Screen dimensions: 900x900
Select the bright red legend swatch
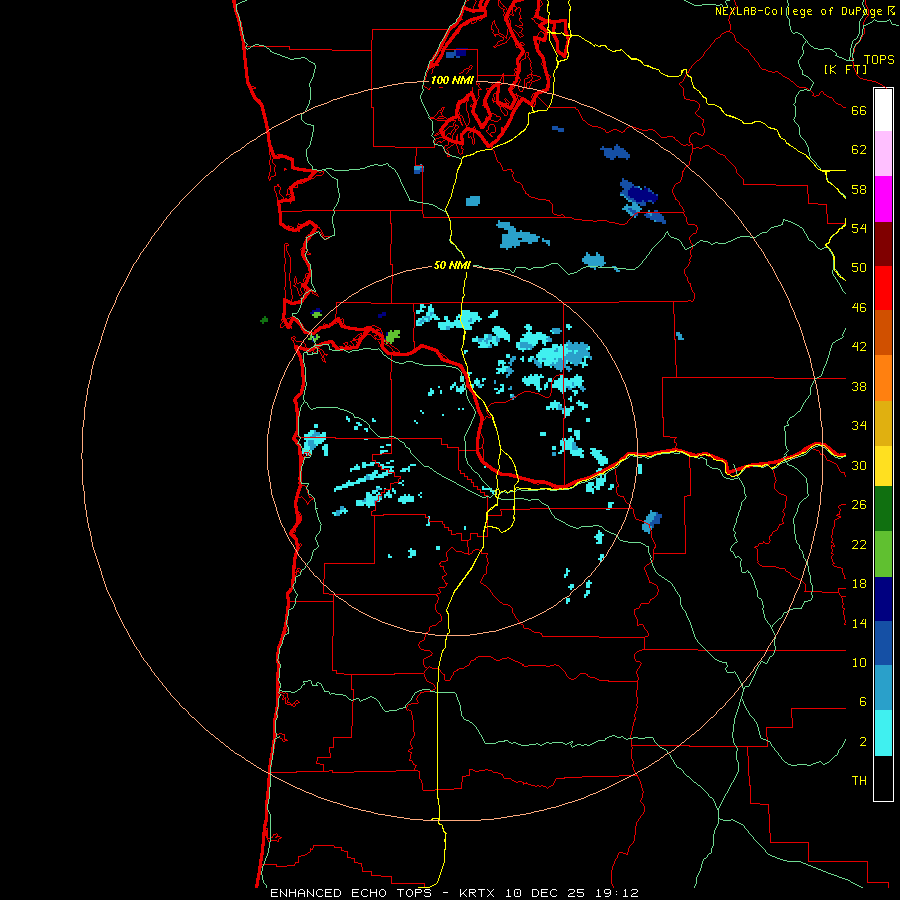[x=883, y=288]
